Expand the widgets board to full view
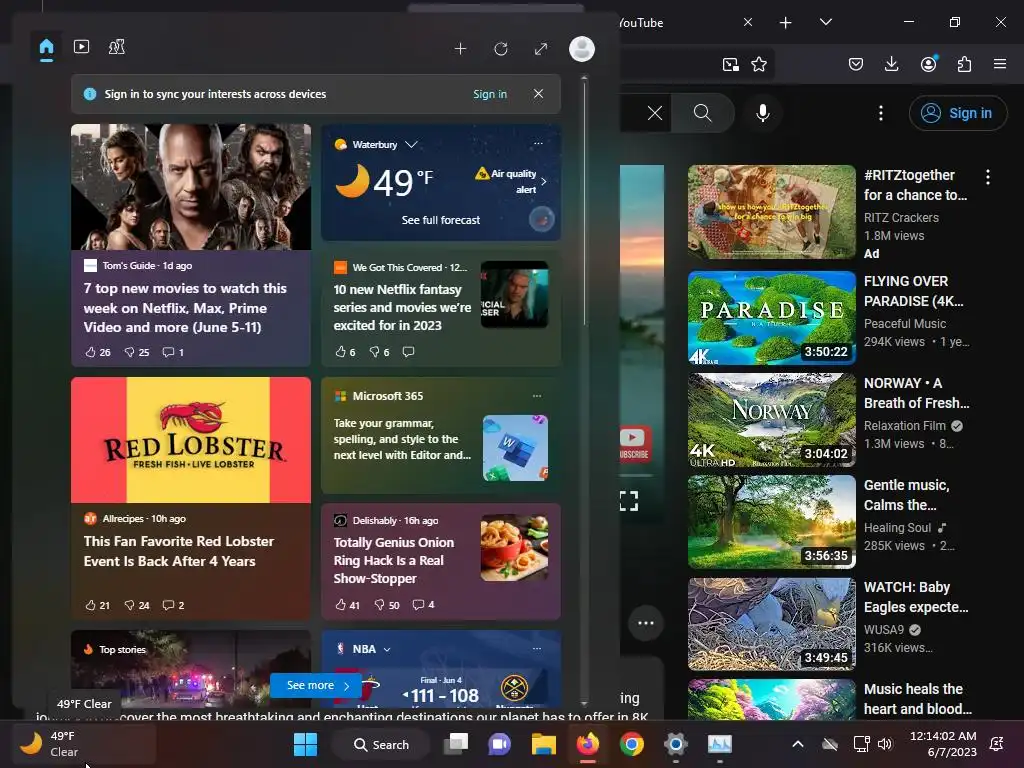 point(541,49)
